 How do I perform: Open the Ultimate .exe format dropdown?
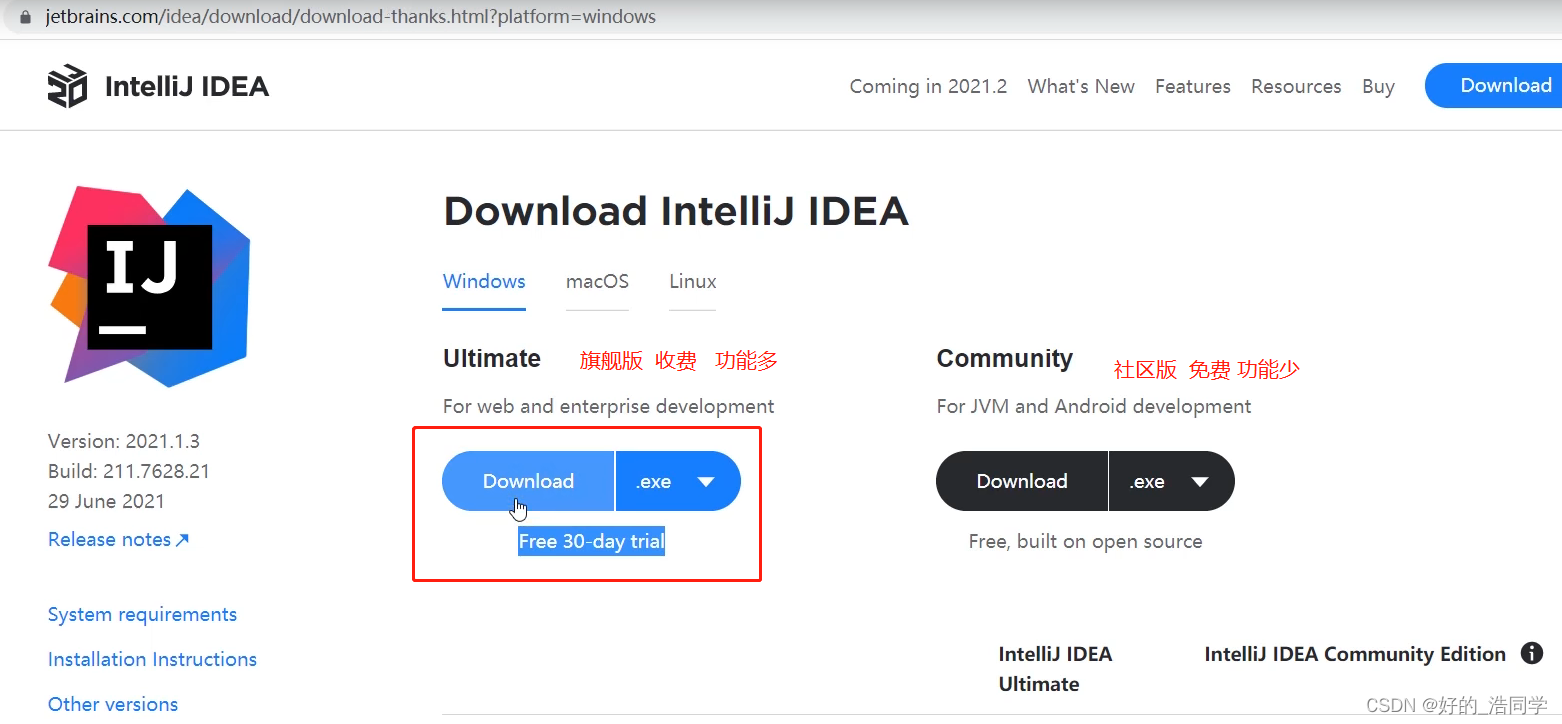coord(678,481)
